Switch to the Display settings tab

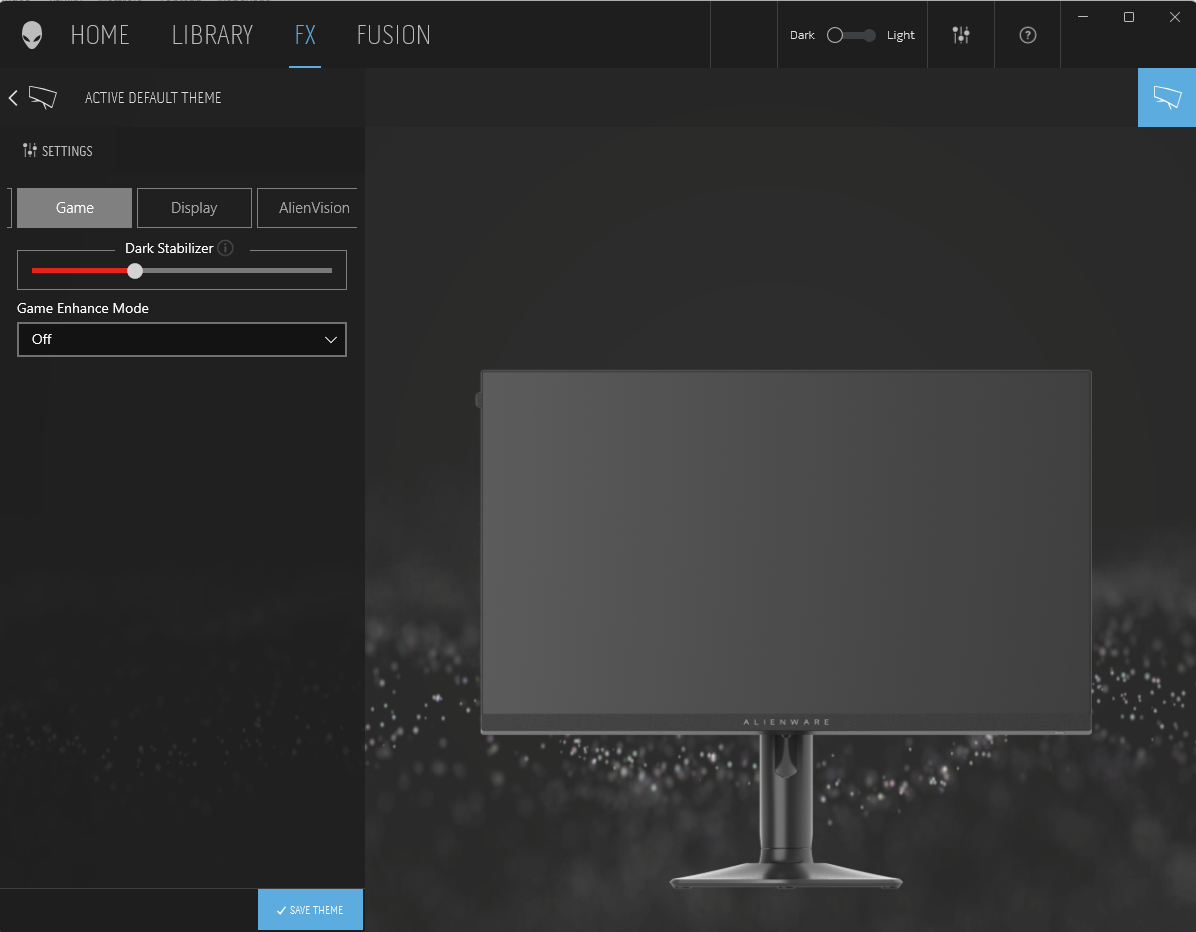click(194, 208)
